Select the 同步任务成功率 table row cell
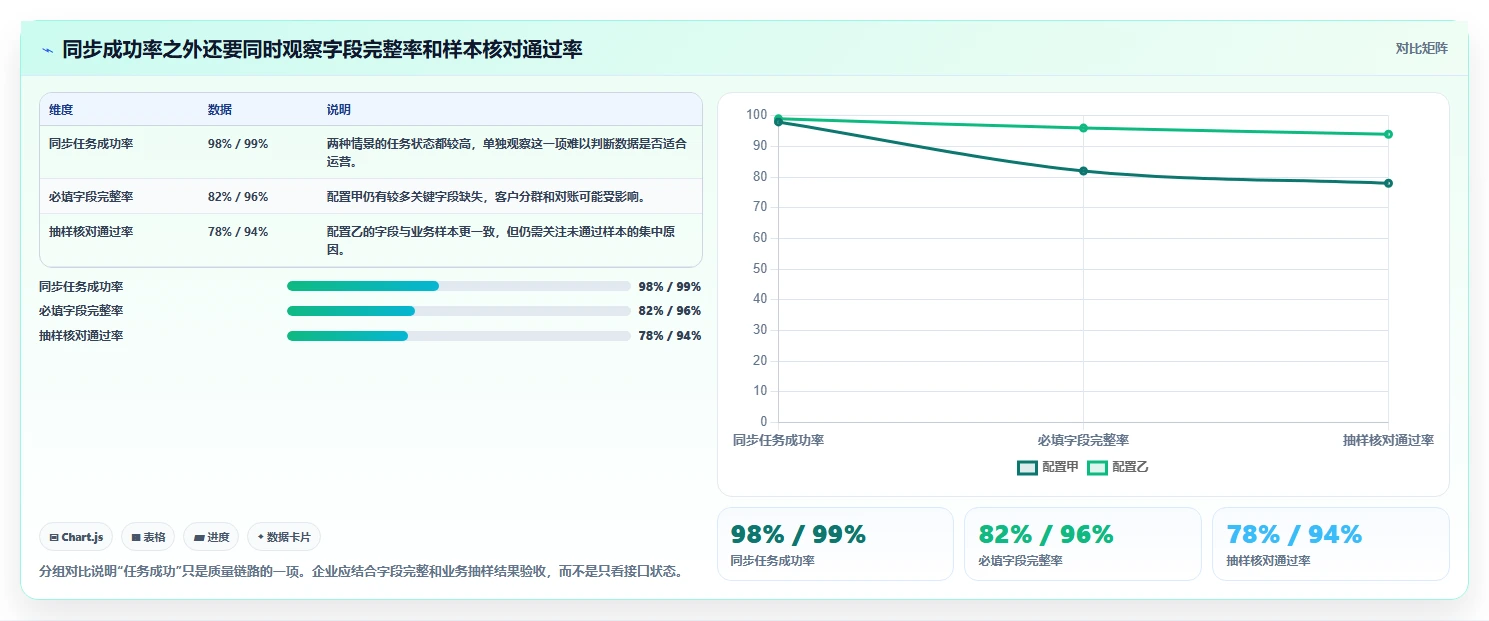 coord(91,144)
